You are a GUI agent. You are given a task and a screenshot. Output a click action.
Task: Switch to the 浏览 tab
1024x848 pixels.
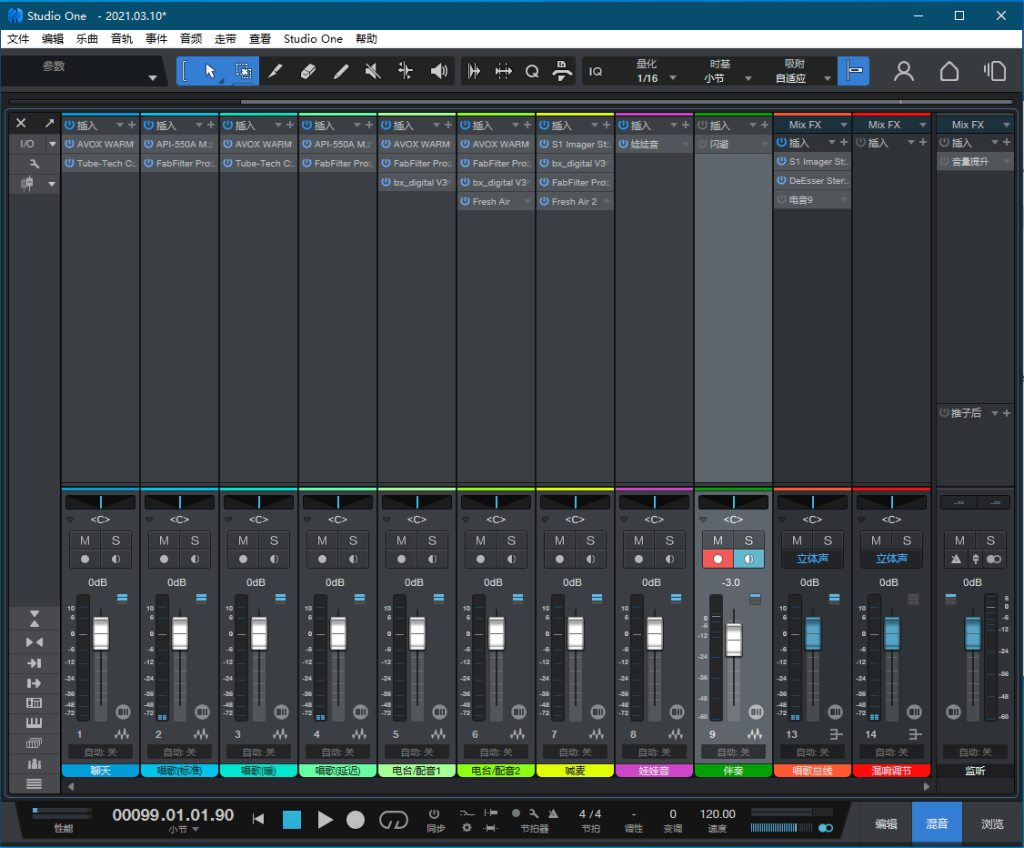(x=992, y=824)
